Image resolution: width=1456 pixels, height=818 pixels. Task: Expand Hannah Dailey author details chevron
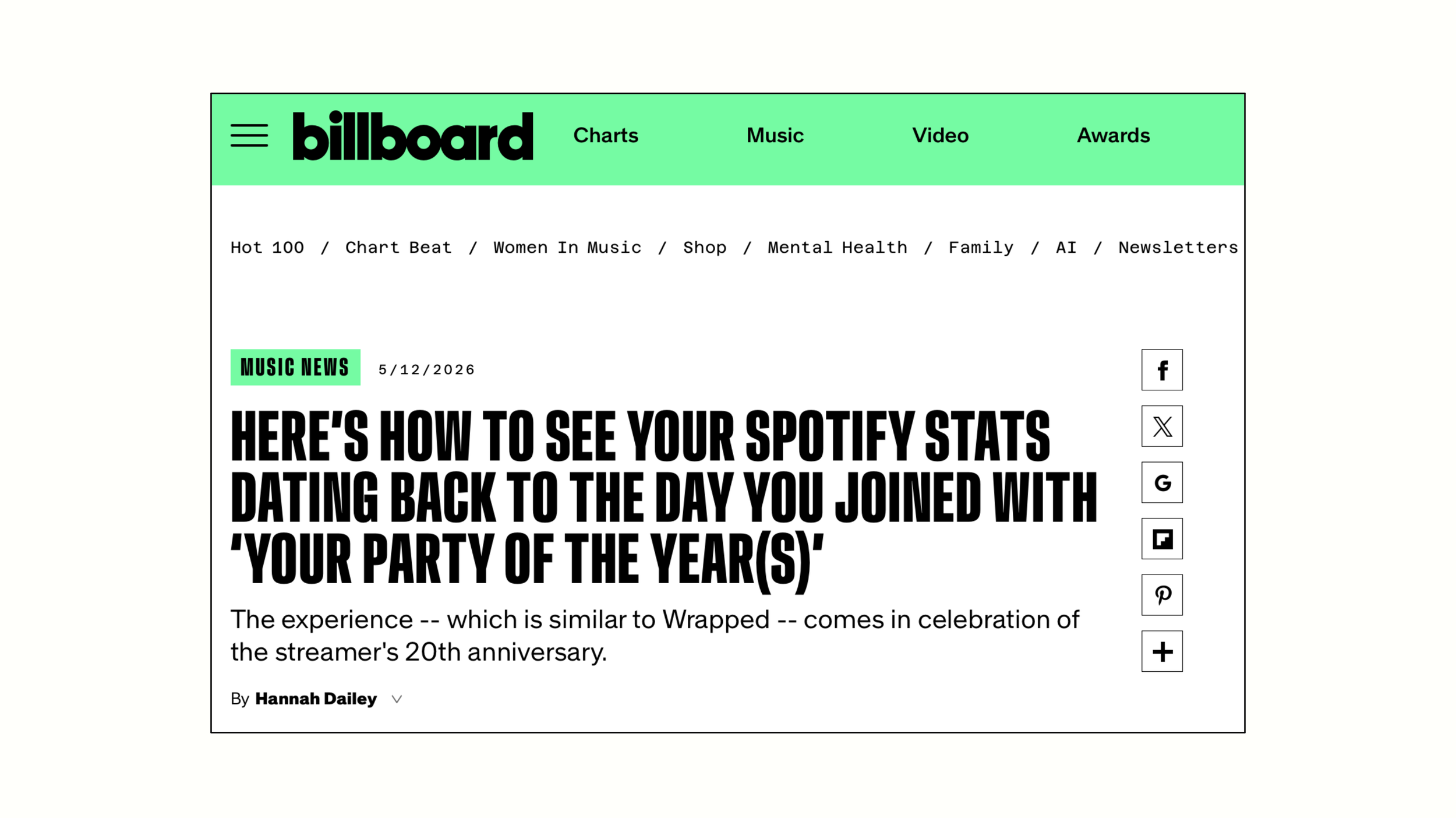tap(397, 699)
